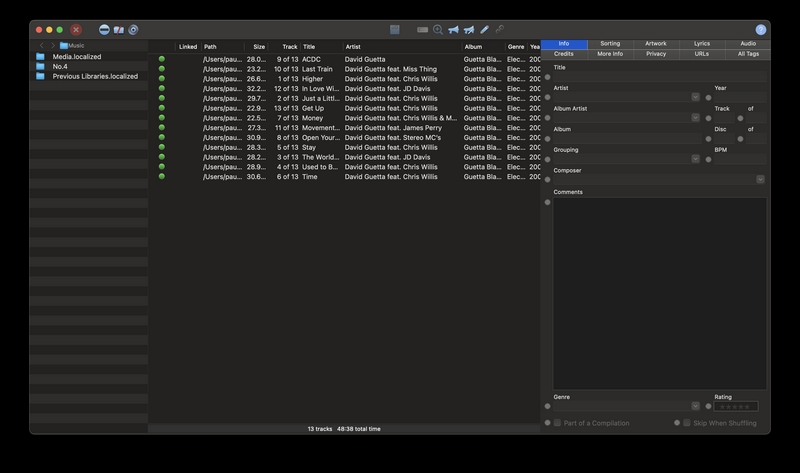Click the green status dot of Higher row
The width and height of the screenshot is (800, 473).
pos(162,79)
